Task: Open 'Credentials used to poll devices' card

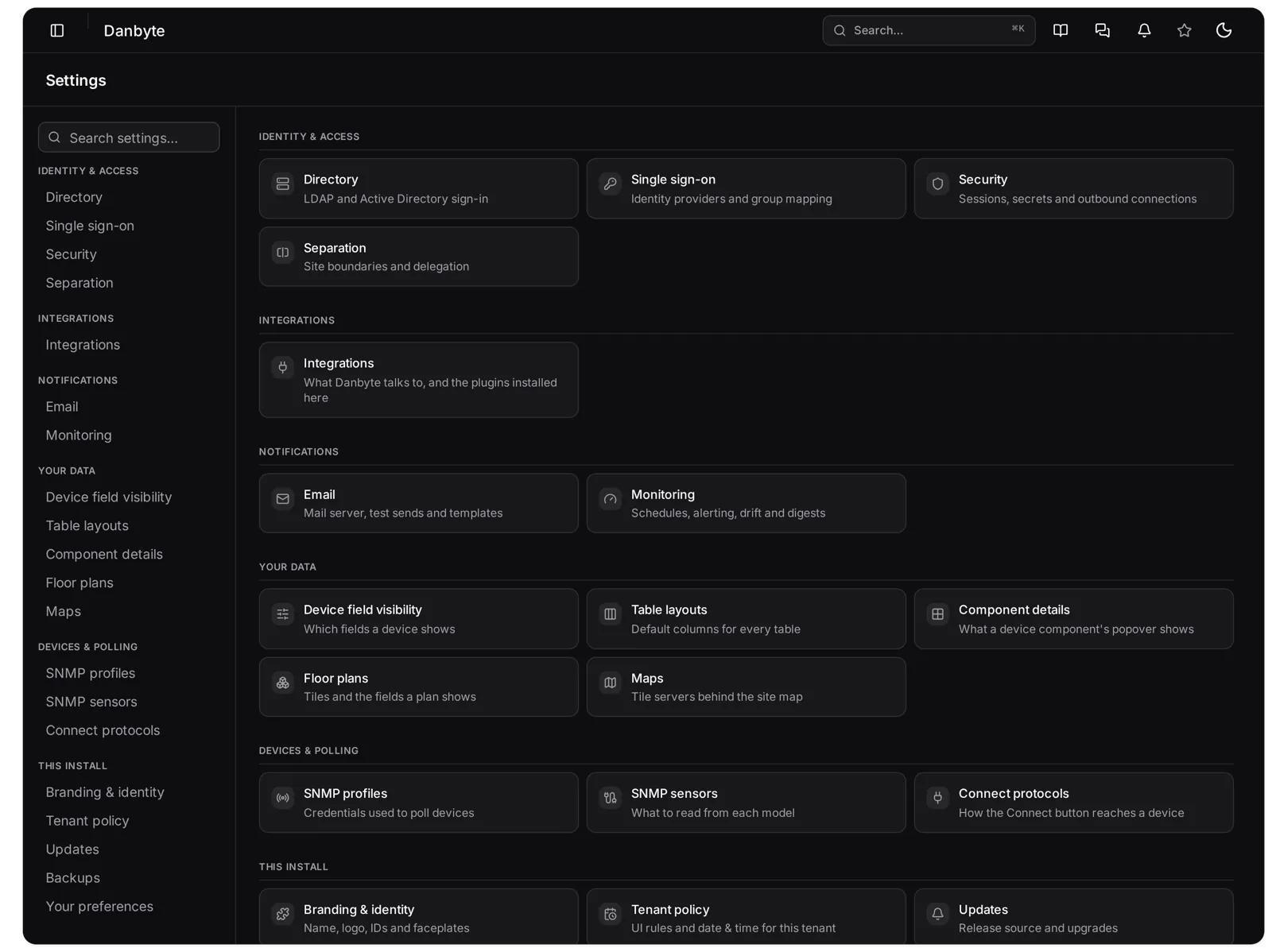Action: pyautogui.click(x=418, y=803)
